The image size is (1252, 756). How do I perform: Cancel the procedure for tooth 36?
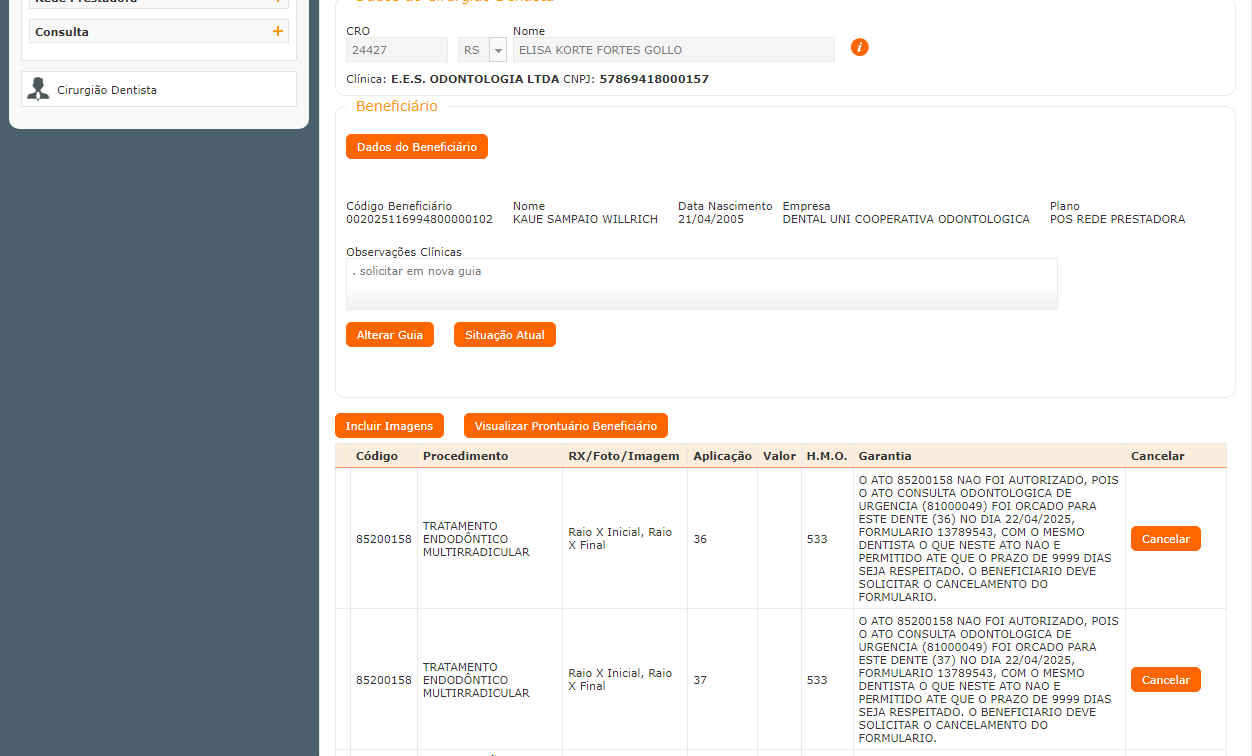click(1165, 539)
